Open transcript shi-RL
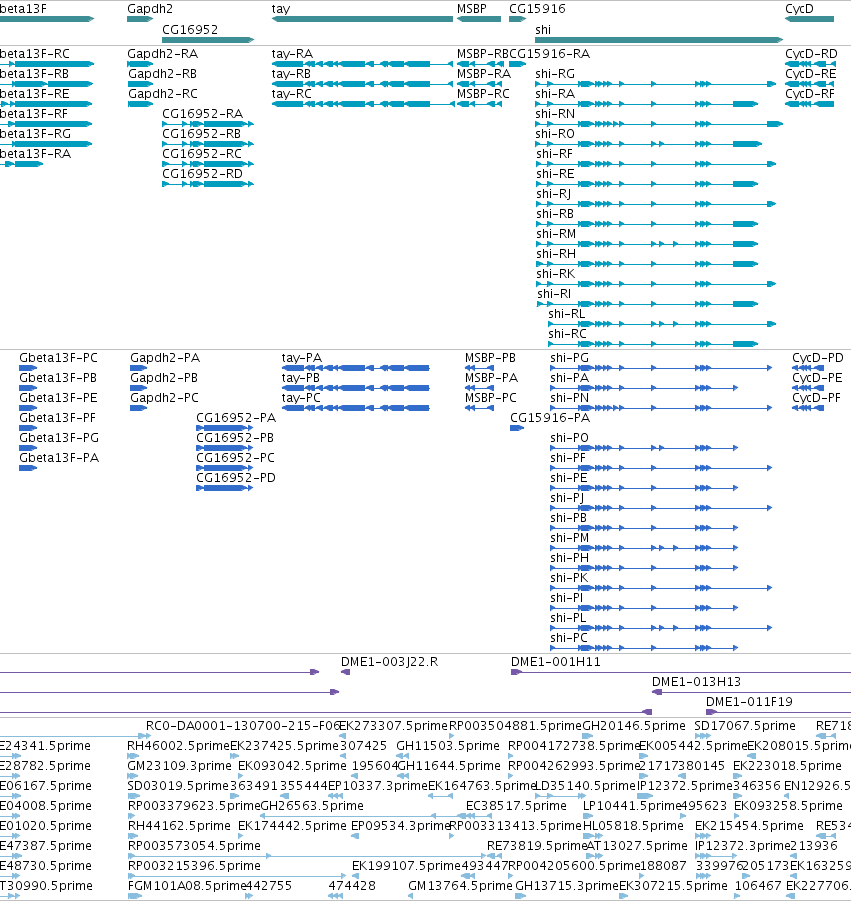This screenshot has height=901, width=851. click(x=567, y=314)
